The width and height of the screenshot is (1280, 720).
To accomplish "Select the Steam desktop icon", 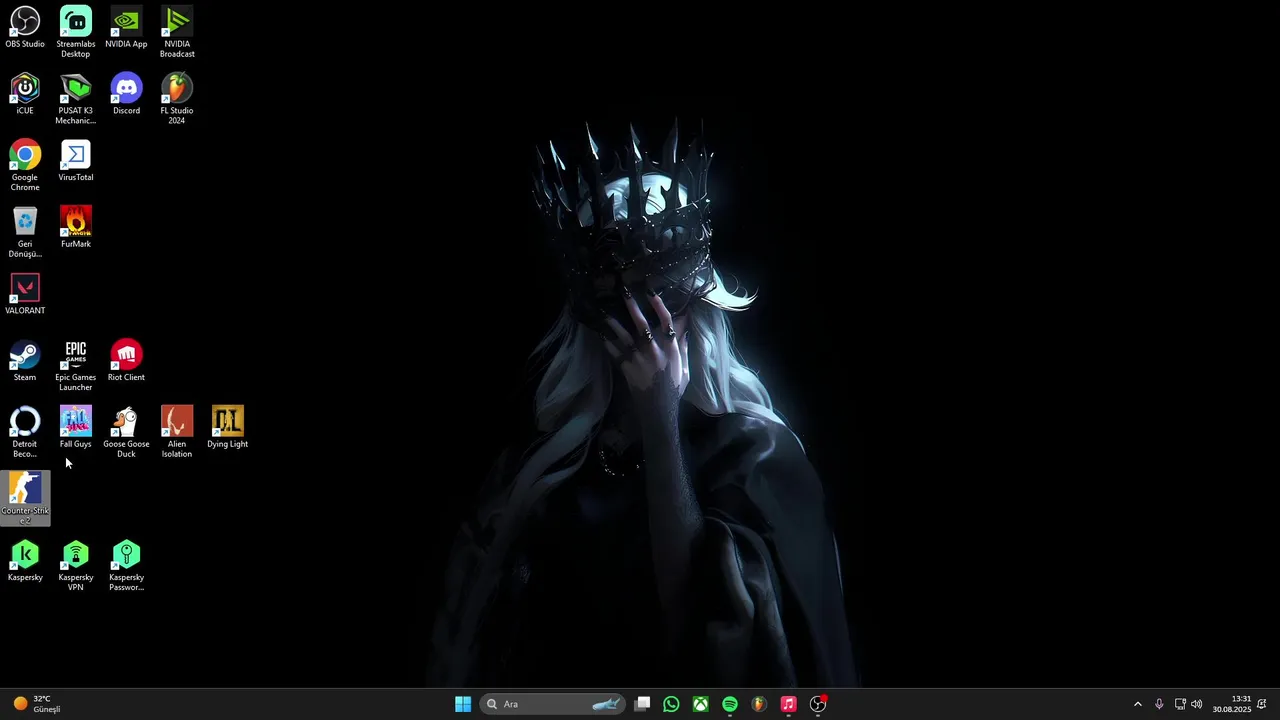I will pos(25,361).
